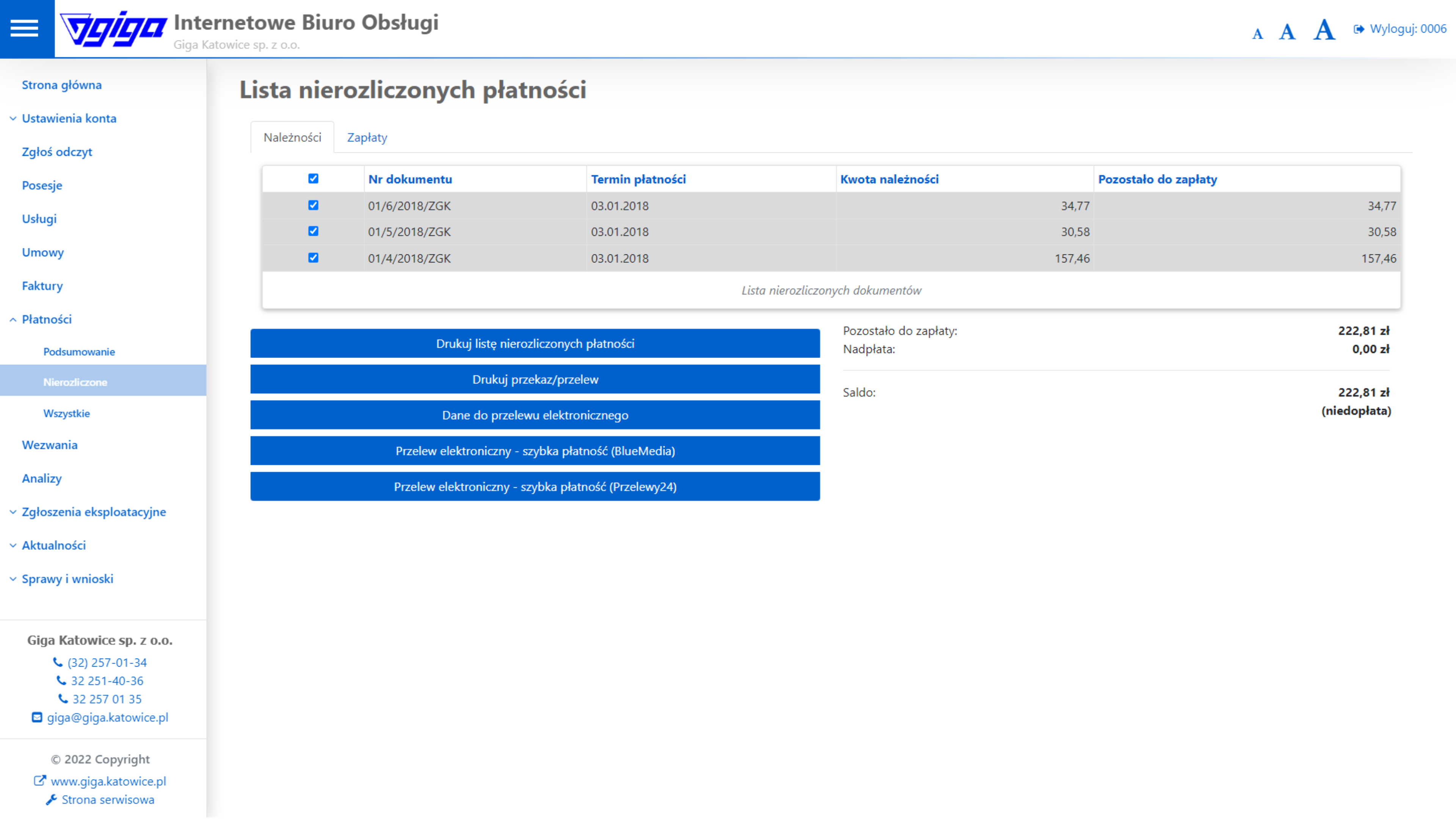The image size is (1456, 819).
Task: Open www.giga.katowice.pl website link
Action: click(108, 781)
